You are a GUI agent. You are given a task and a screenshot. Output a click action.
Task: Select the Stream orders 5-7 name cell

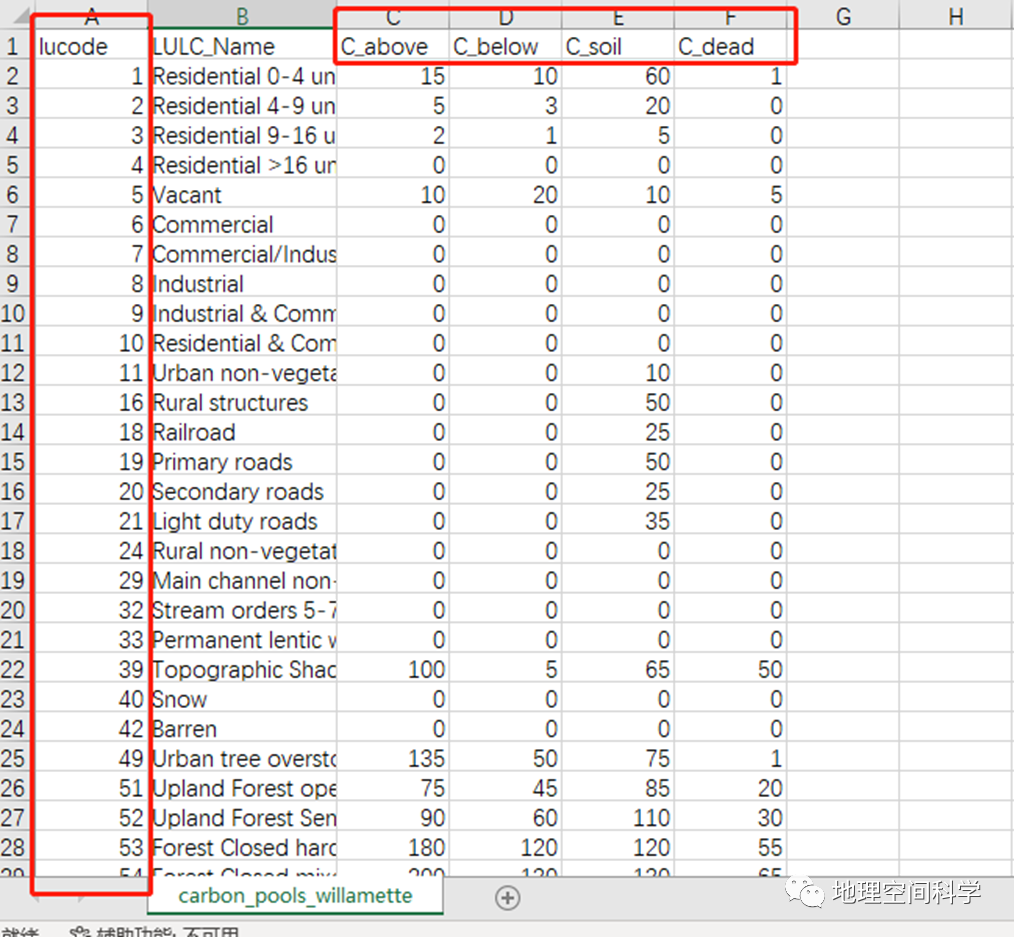243,610
